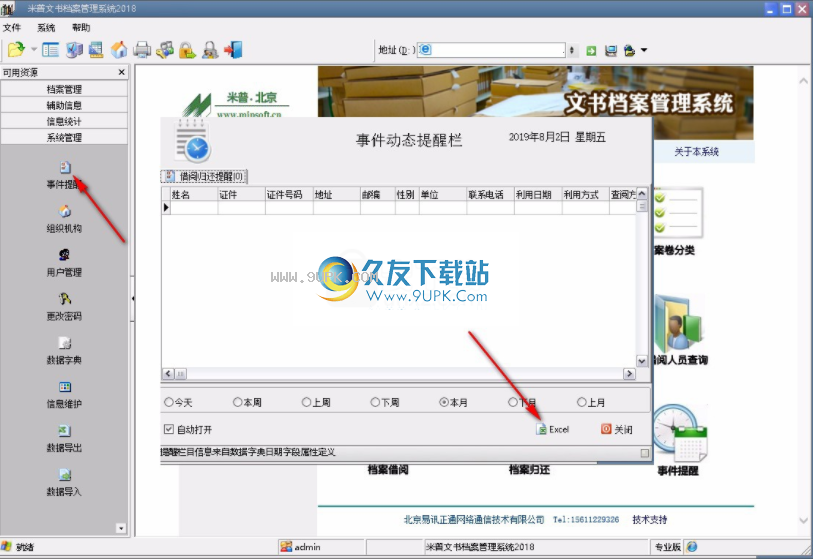The width and height of the screenshot is (813, 559).
Task: Select the 本周 radio button
Action: 247,402
